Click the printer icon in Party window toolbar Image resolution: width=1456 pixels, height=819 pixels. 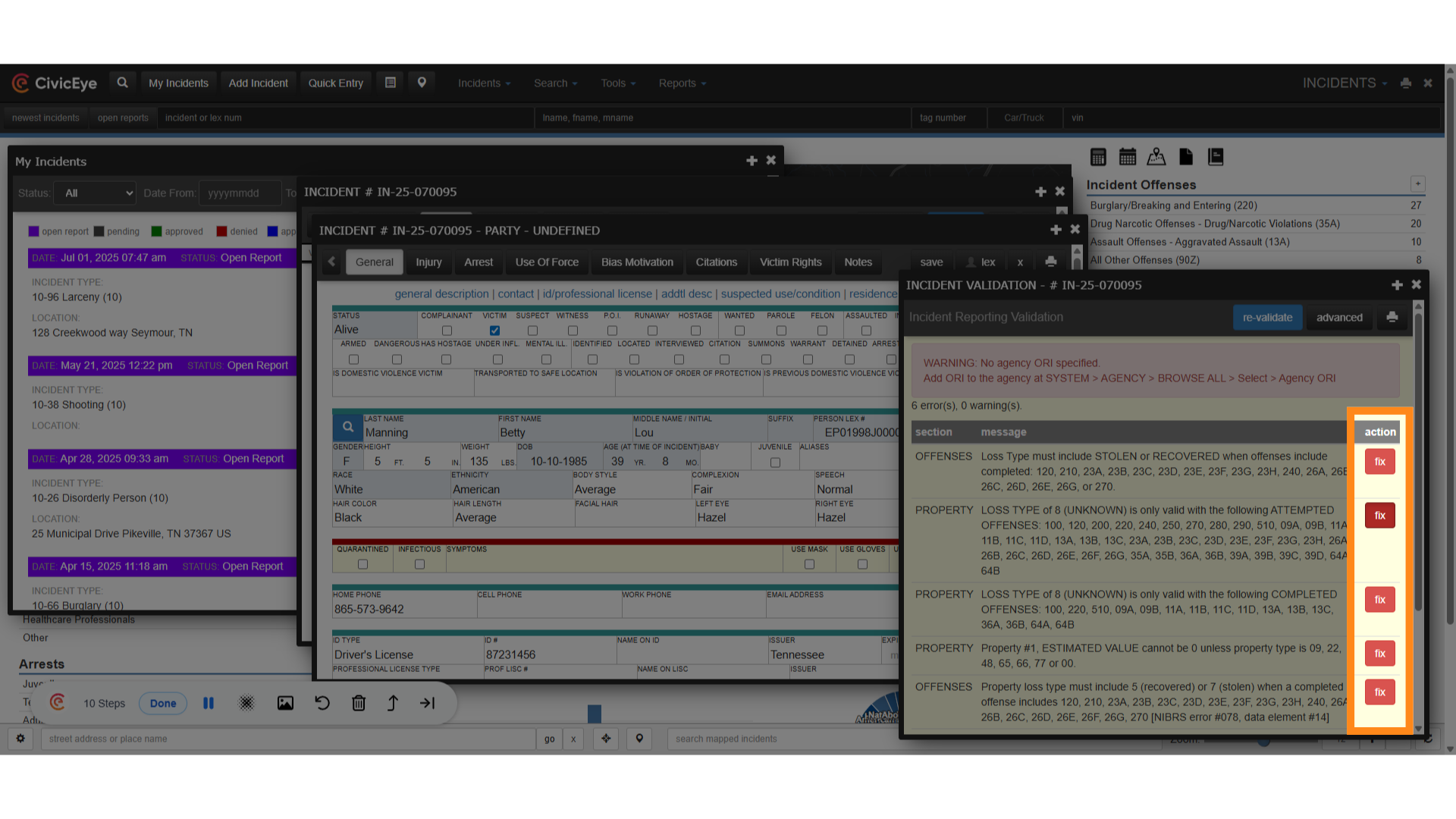click(1050, 262)
